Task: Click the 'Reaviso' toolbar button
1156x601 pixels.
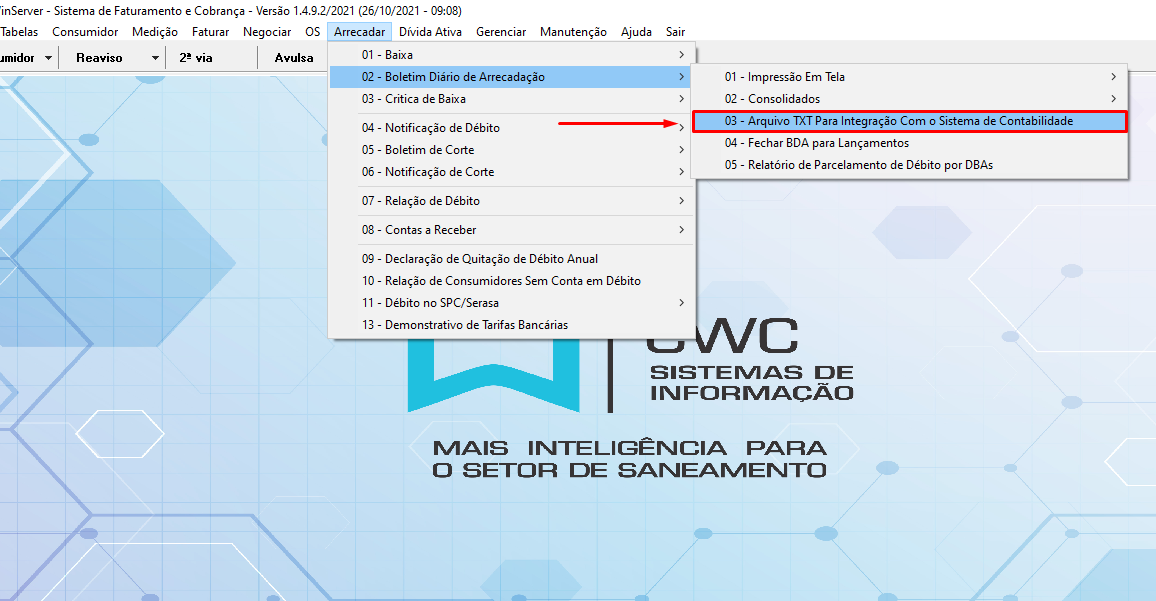Action: click(99, 58)
